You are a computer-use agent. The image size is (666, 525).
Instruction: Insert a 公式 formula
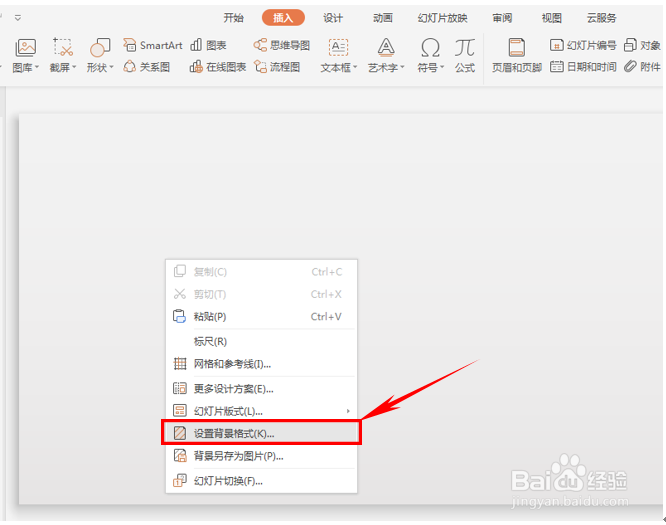[x=465, y=55]
